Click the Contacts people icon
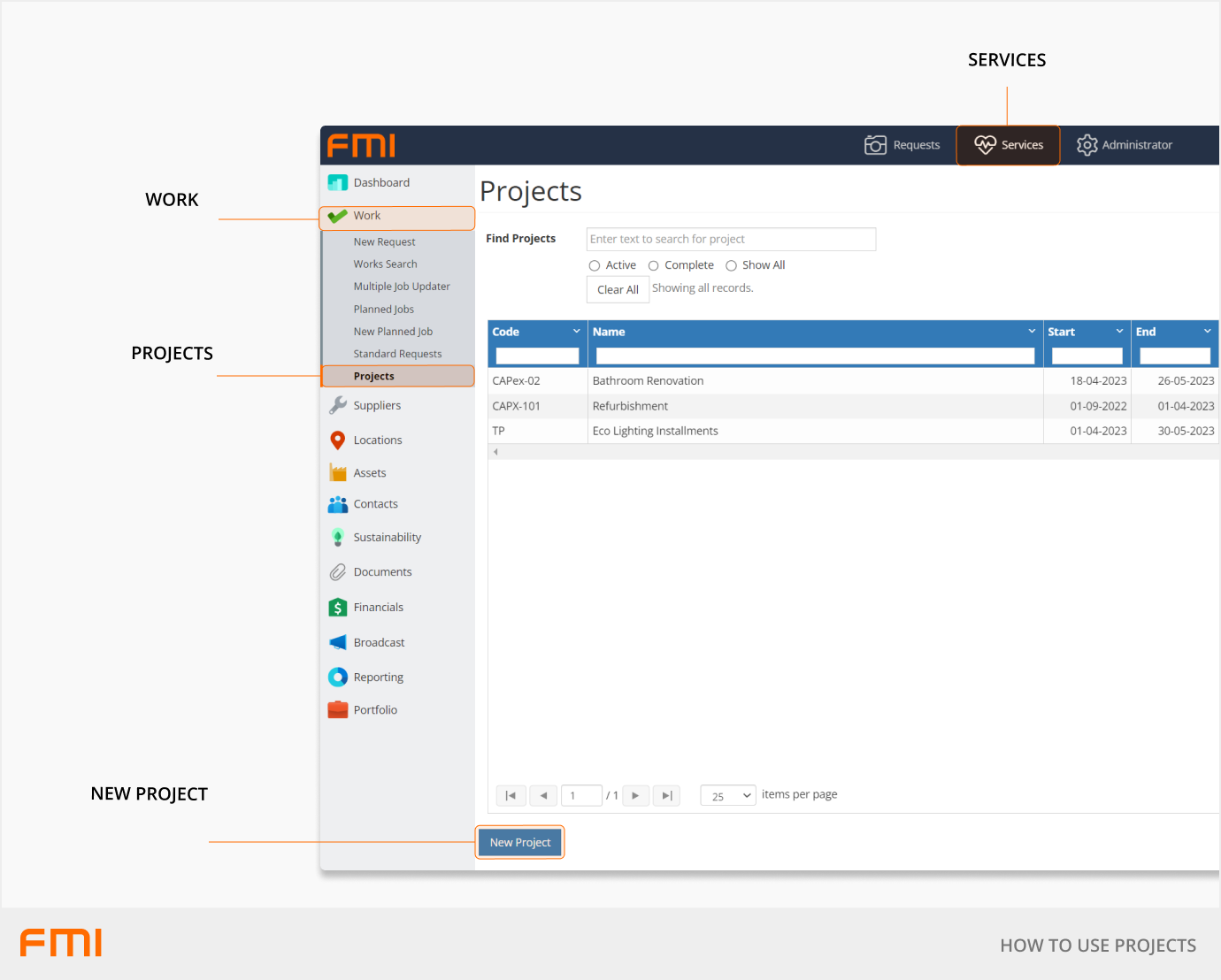The width and height of the screenshot is (1221, 980). click(x=337, y=504)
